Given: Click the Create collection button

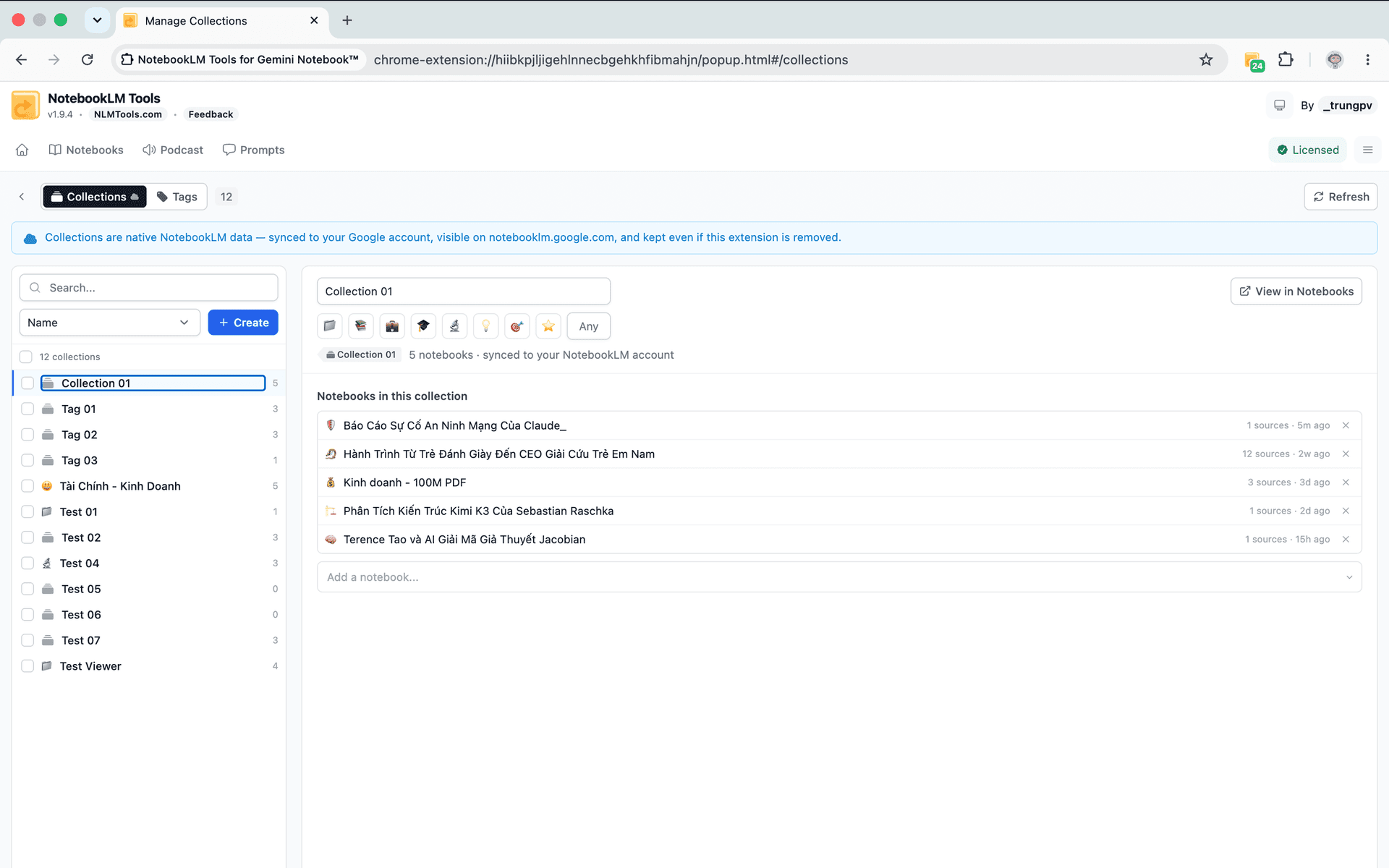Looking at the screenshot, I should 243,323.
